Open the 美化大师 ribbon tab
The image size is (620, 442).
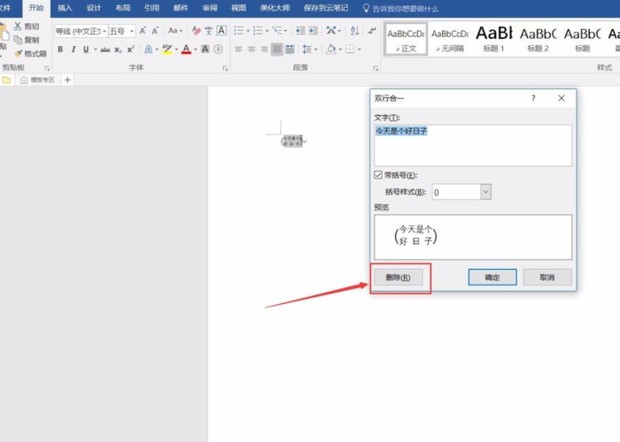275,8
